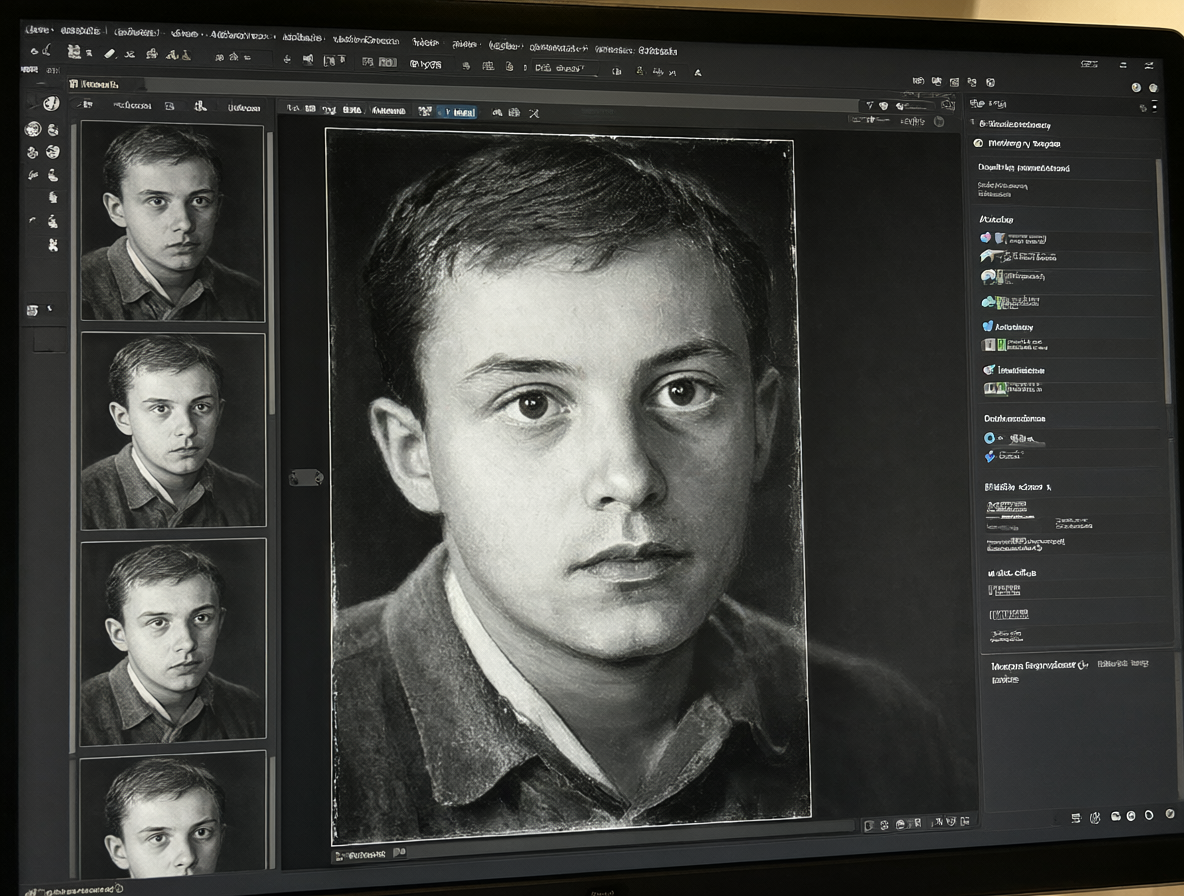Click the blue heart icon in the right panel

point(987,326)
